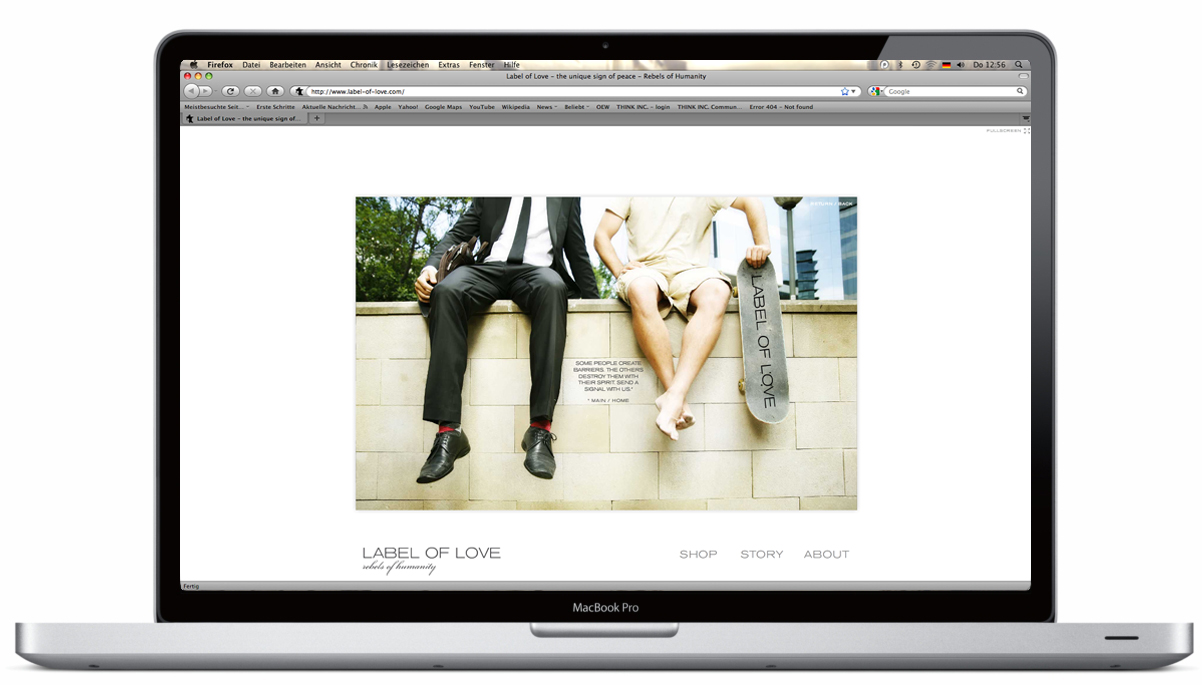This screenshot has width=1202, height=685.
Task: Expand the Beliebt bookmarks folder
Action: [x=577, y=107]
